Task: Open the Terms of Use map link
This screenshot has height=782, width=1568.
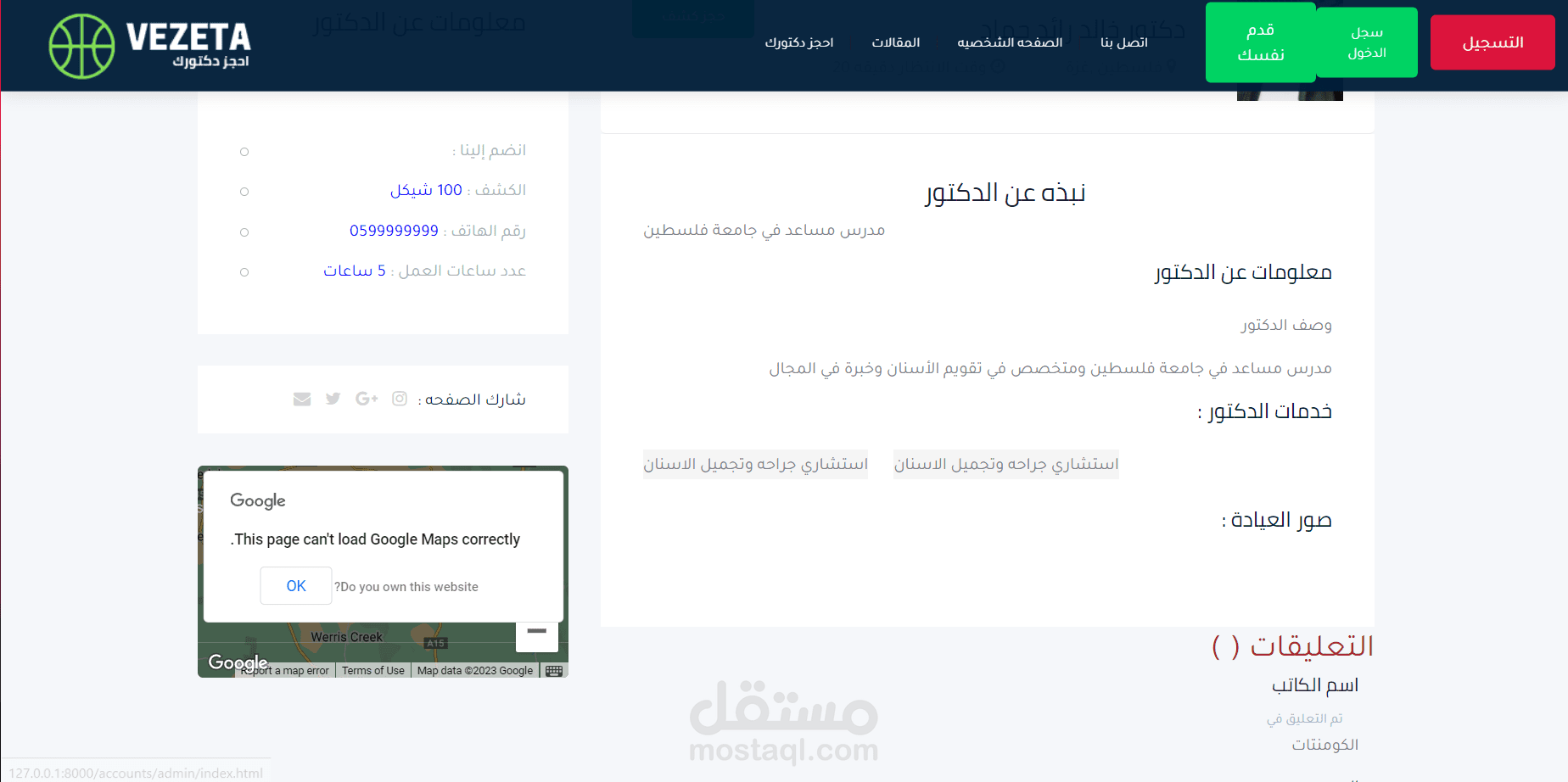Action: [x=373, y=671]
